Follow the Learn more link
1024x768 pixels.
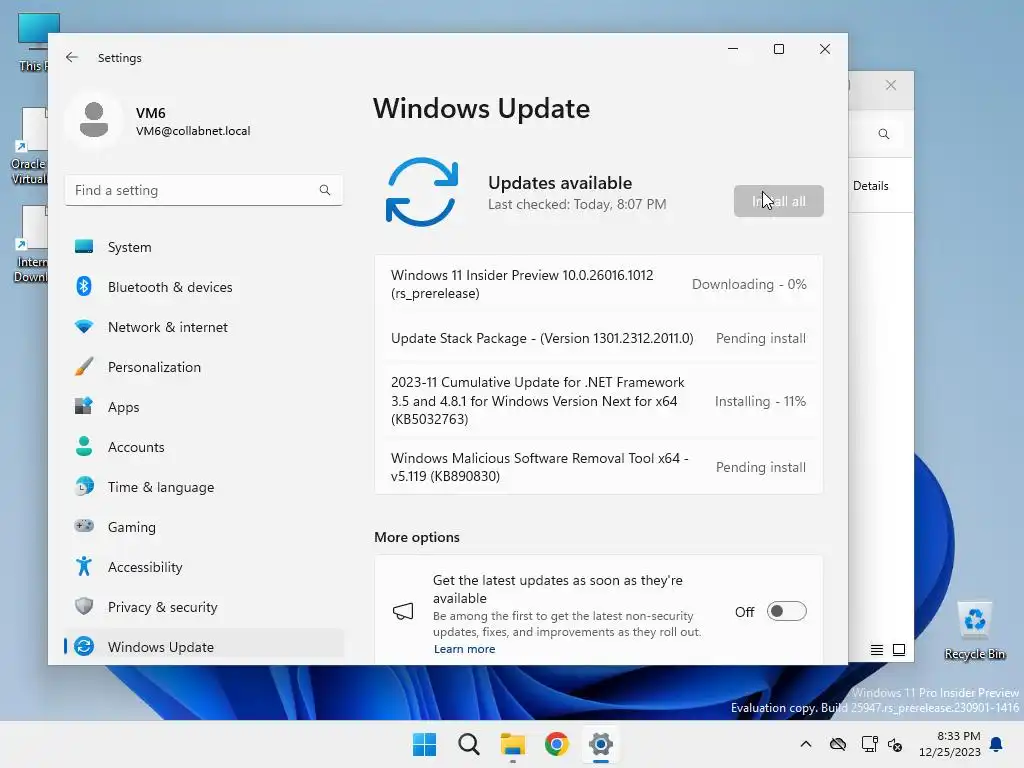[464, 648]
